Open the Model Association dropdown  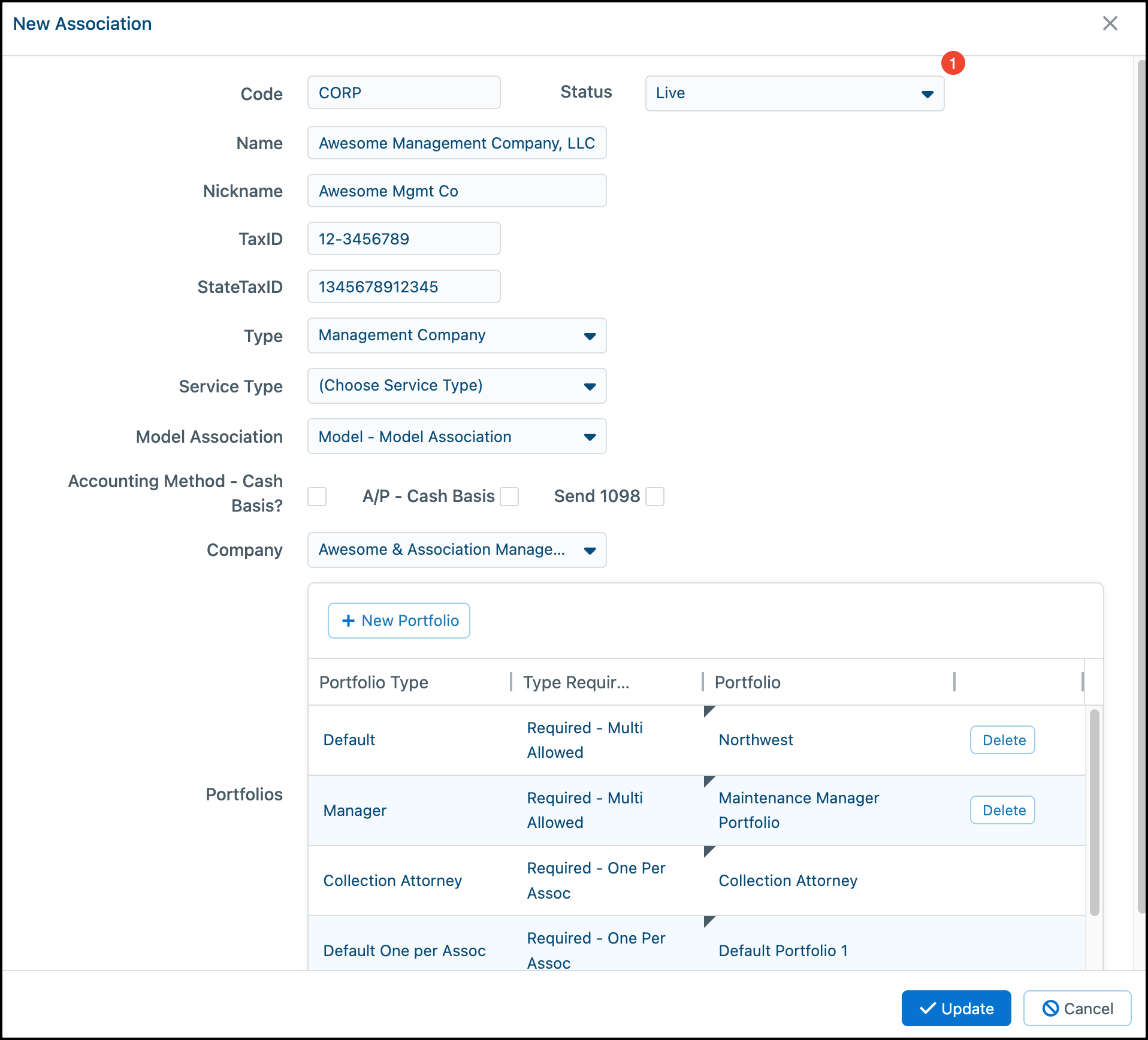click(457, 437)
